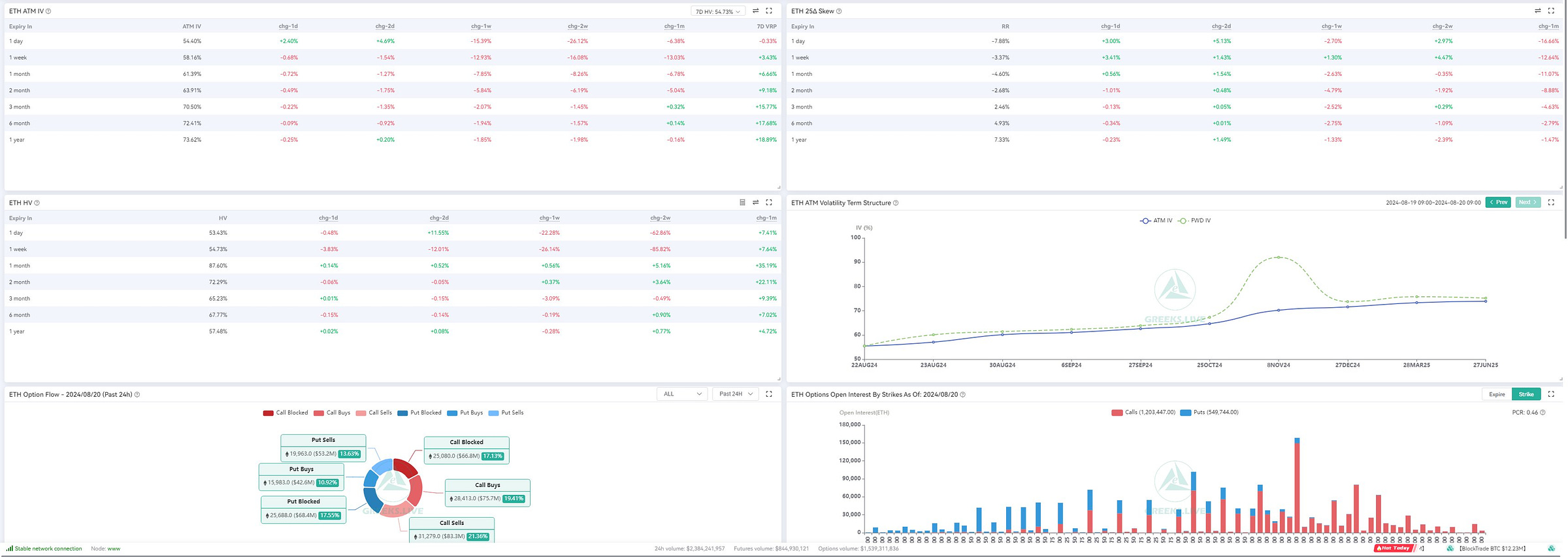Toggle the ATM IV series in legend
Image resolution: width=1568 pixels, height=557 pixels.
[1156, 221]
